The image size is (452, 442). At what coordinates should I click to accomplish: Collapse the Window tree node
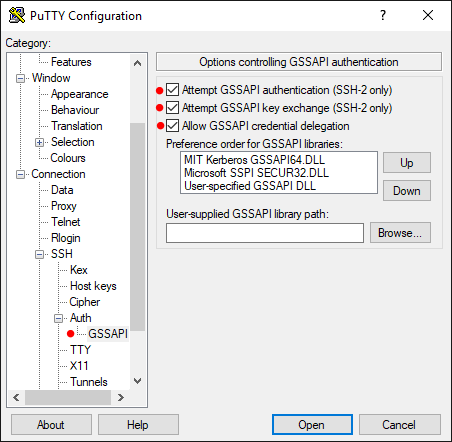[20, 78]
